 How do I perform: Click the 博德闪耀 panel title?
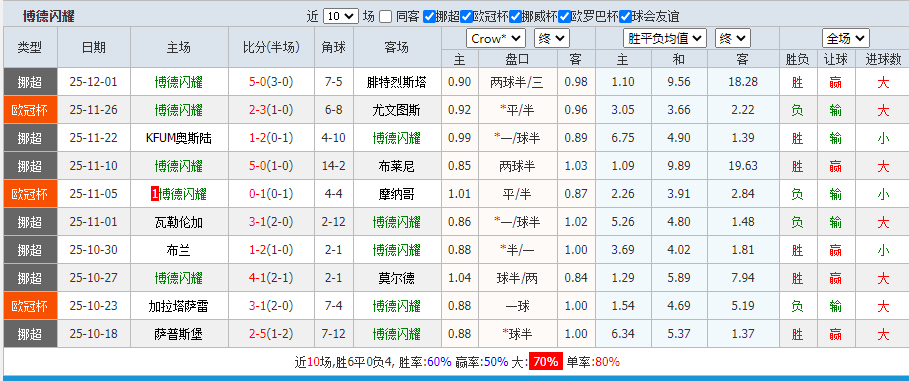click(x=49, y=16)
